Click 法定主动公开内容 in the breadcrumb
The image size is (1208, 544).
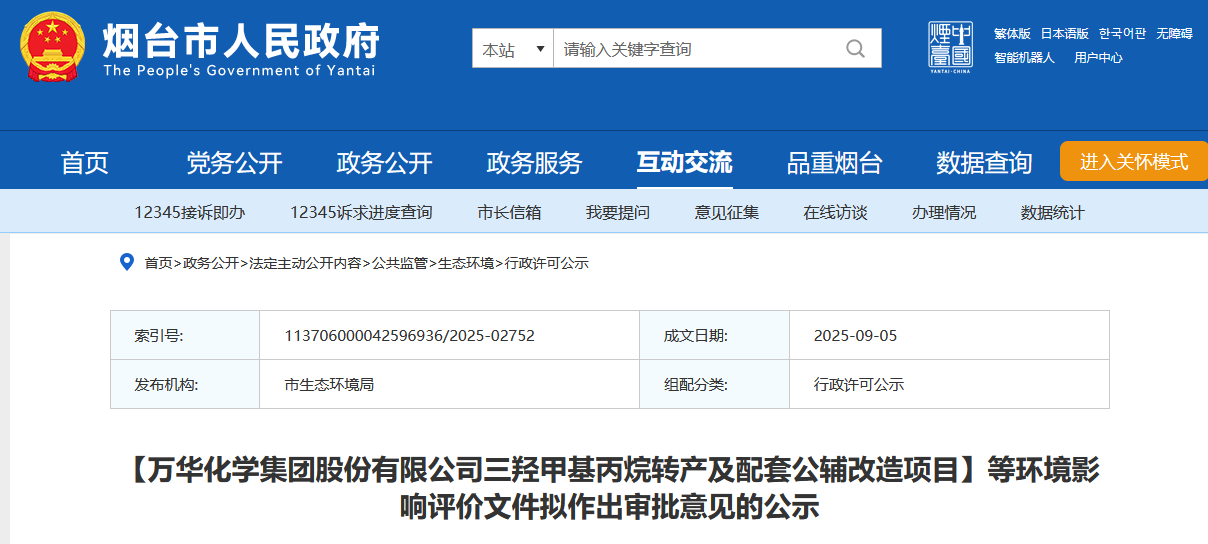click(x=305, y=263)
